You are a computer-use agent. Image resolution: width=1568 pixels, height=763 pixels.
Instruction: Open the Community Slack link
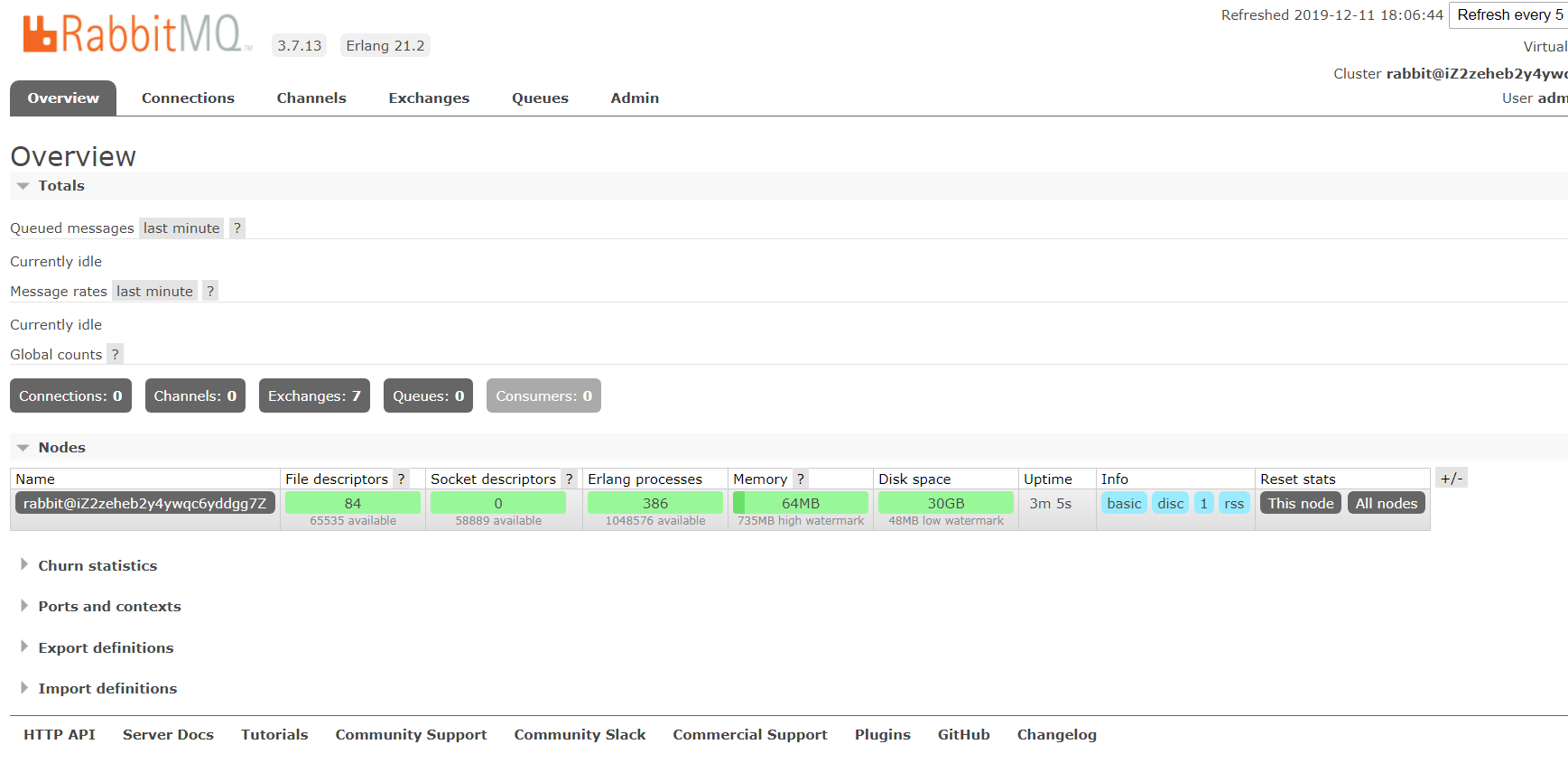580,735
